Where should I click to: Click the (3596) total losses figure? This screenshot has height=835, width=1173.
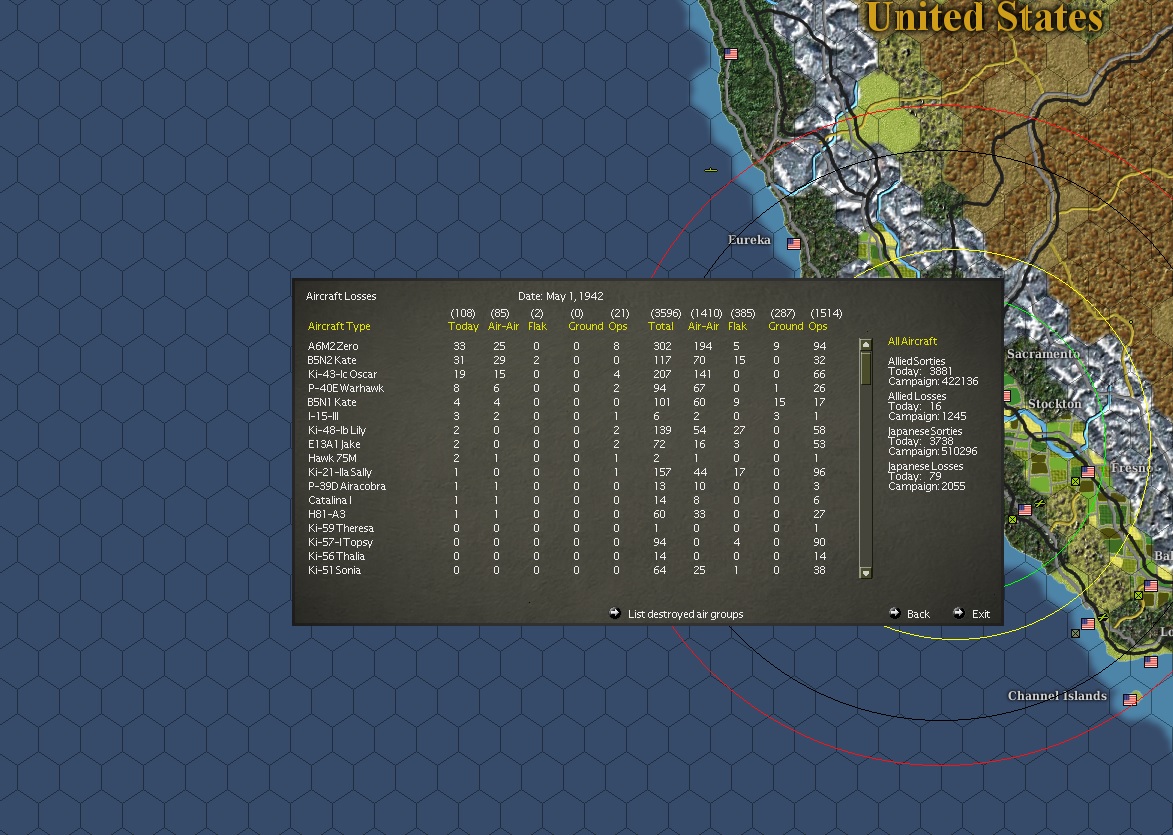(x=665, y=313)
